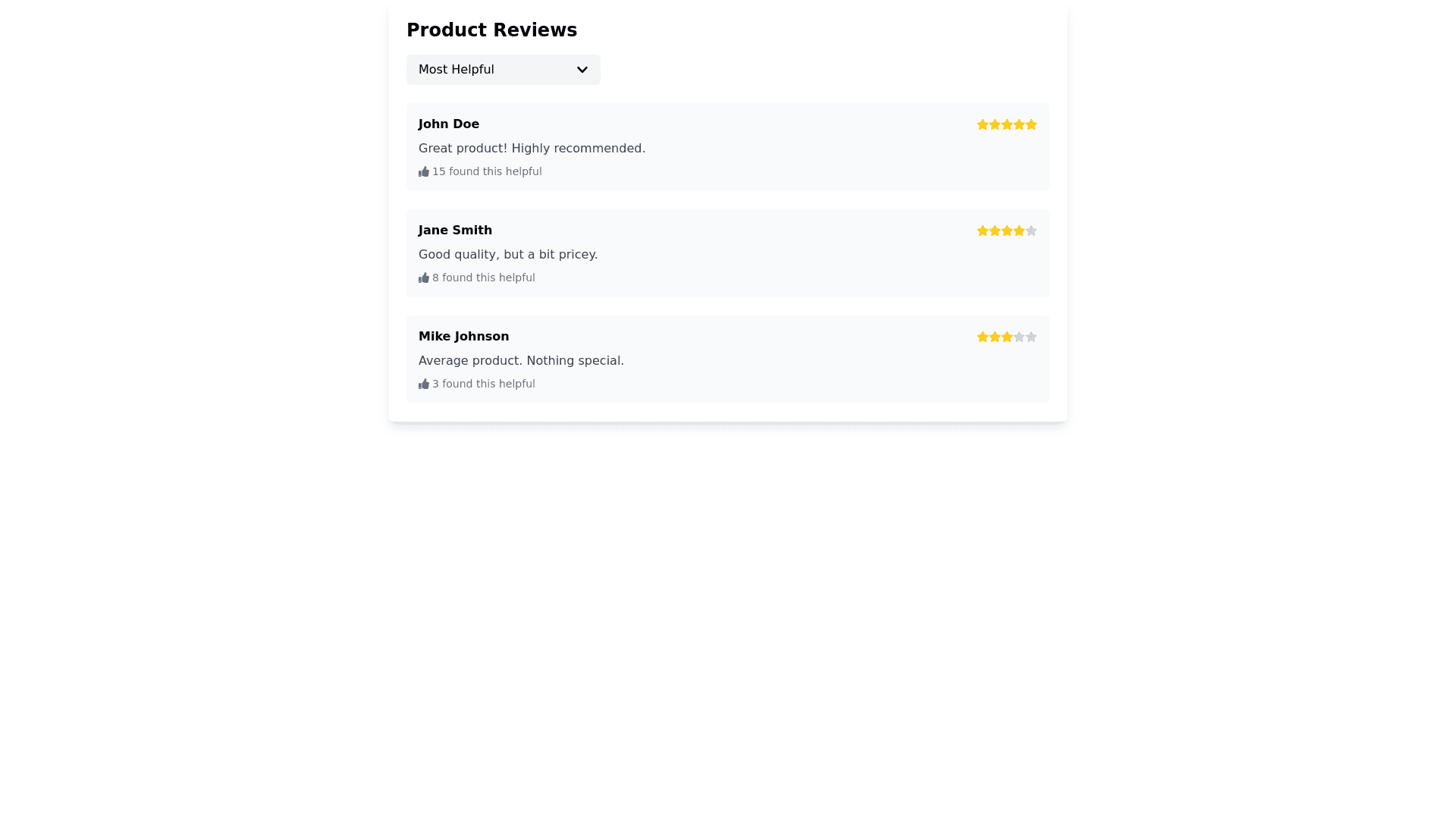This screenshot has height=819, width=1456.
Task: Click the fourth grey star on Mike Johnson's rating
Action: click(x=1019, y=337)
